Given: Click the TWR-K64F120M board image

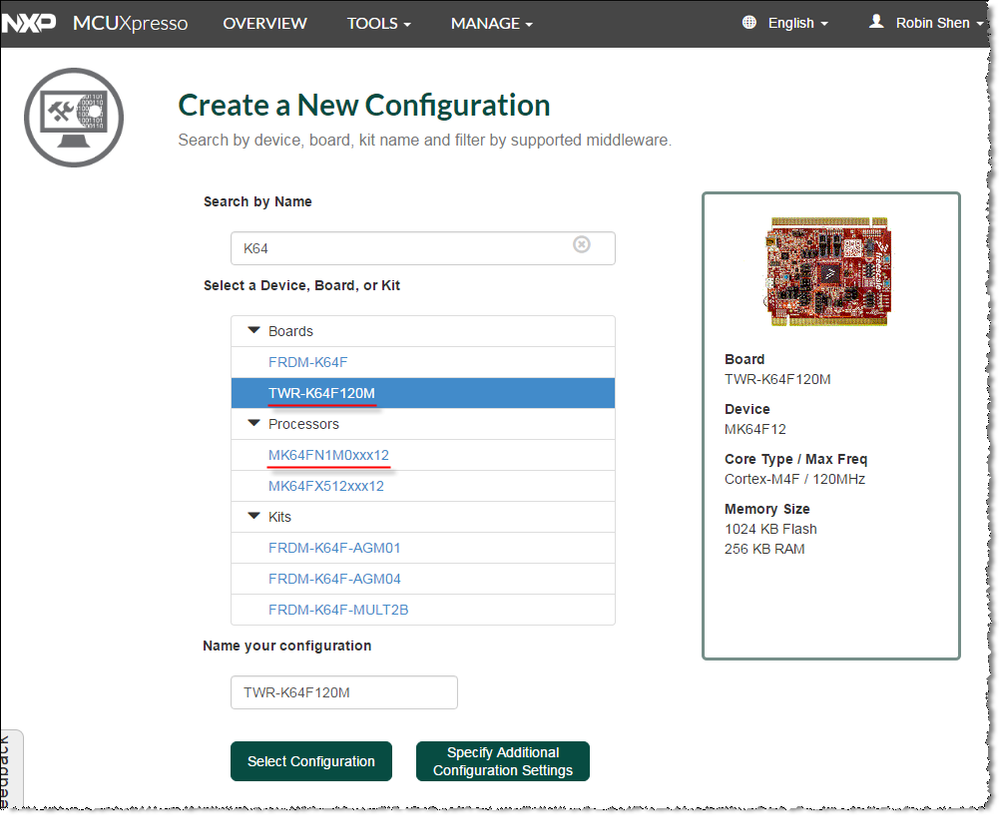Looking at the screenshot, I should 829,272.
